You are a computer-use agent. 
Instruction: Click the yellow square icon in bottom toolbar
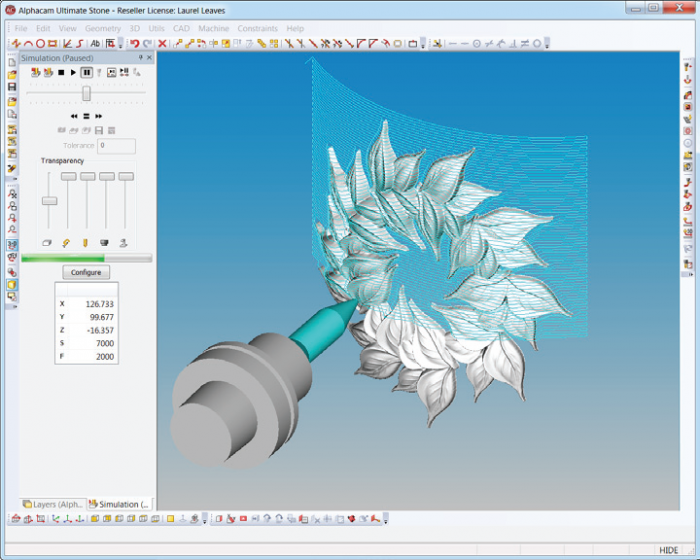pos(171,519)
